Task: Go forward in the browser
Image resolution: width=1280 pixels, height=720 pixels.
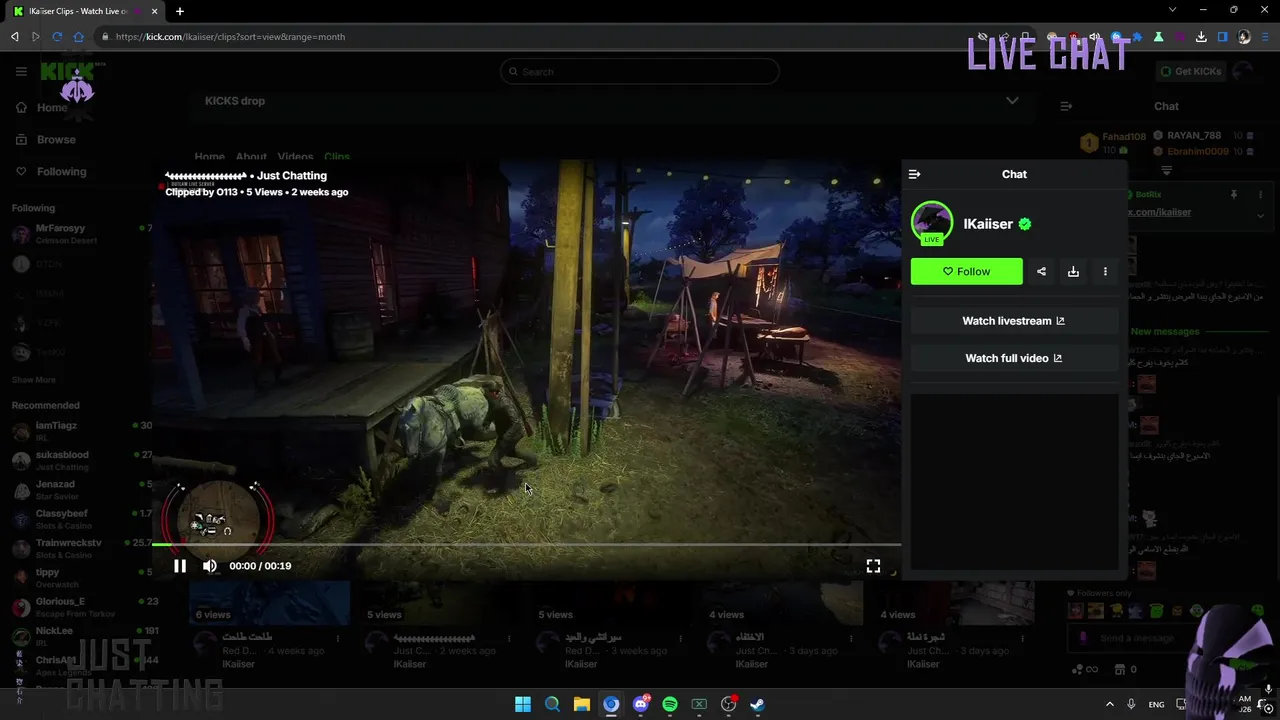Action: [36, 37]
